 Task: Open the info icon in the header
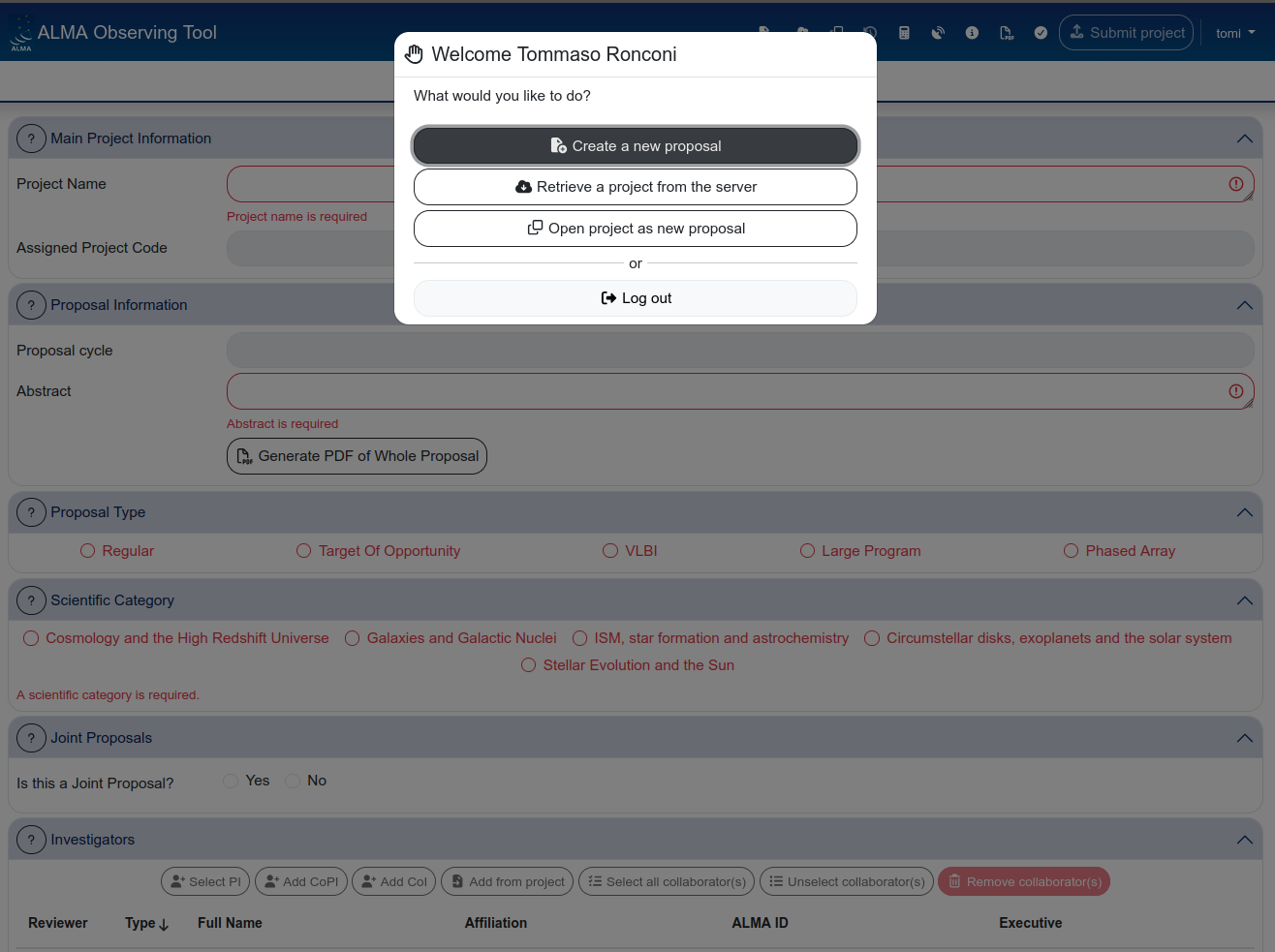(x=972, y=33)
